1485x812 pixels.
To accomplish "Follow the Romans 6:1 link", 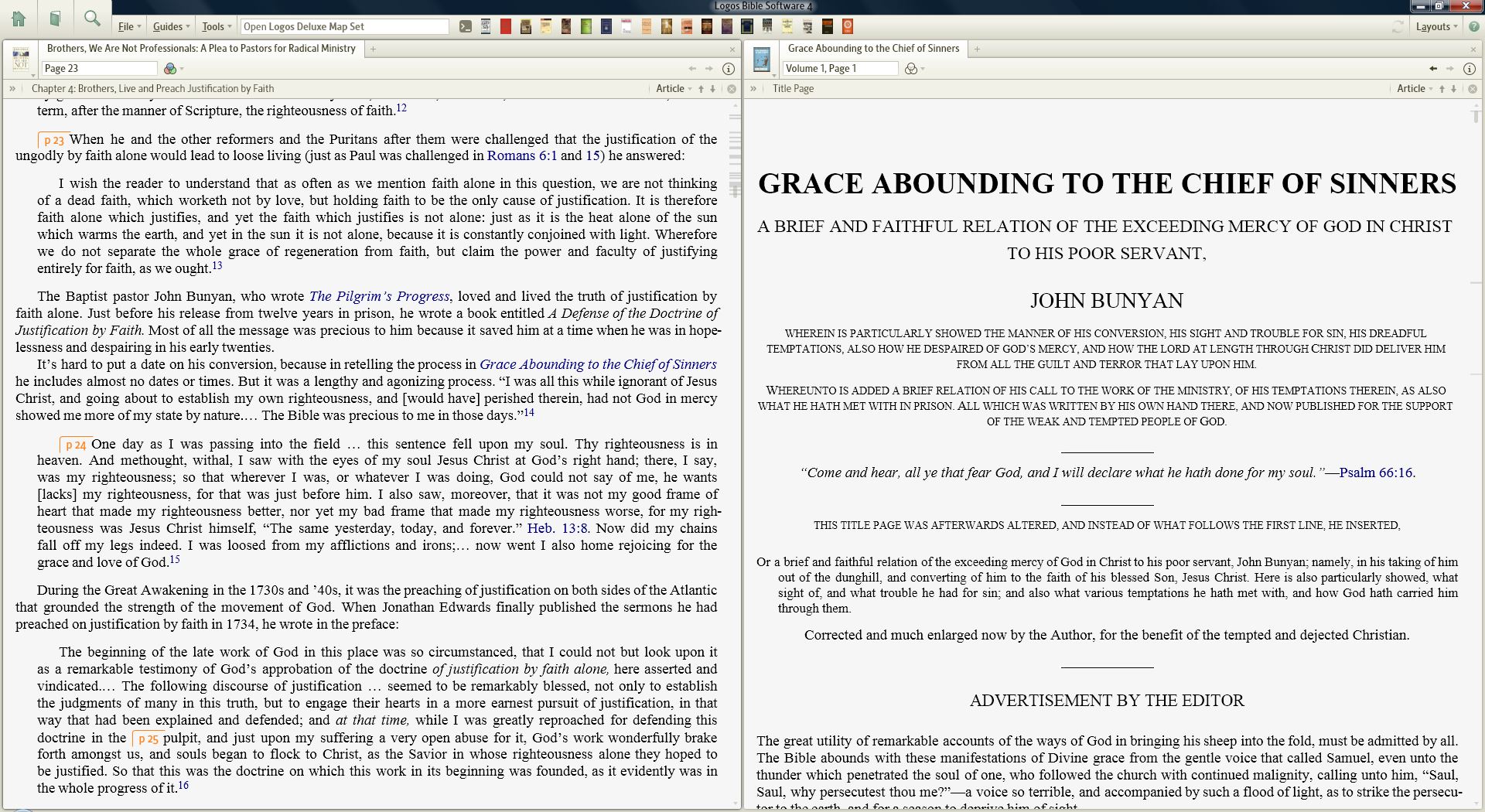I will [522, 155].
